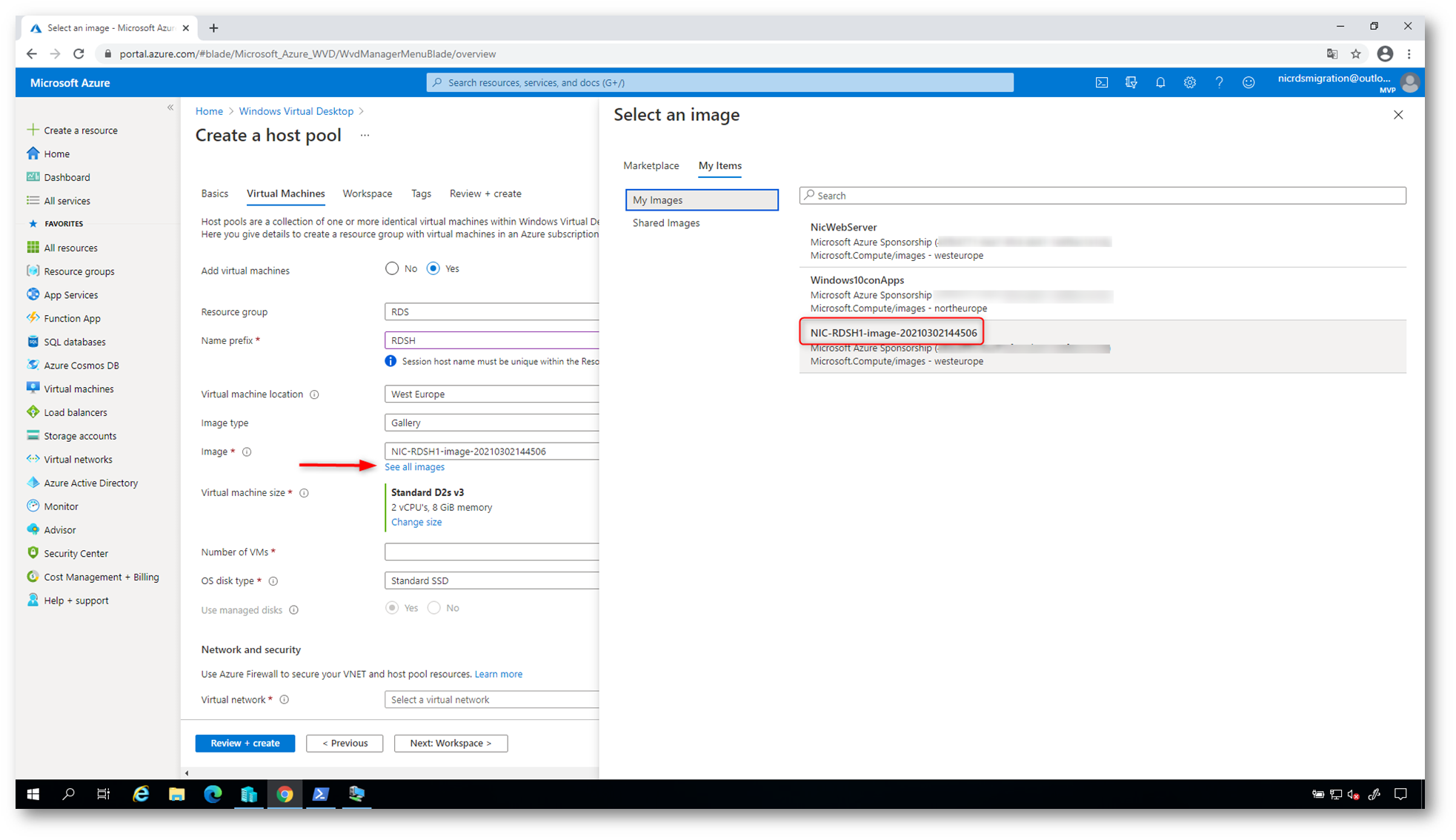Click the Learn more link
The image size is (1456, 840).
pos(498,674)
